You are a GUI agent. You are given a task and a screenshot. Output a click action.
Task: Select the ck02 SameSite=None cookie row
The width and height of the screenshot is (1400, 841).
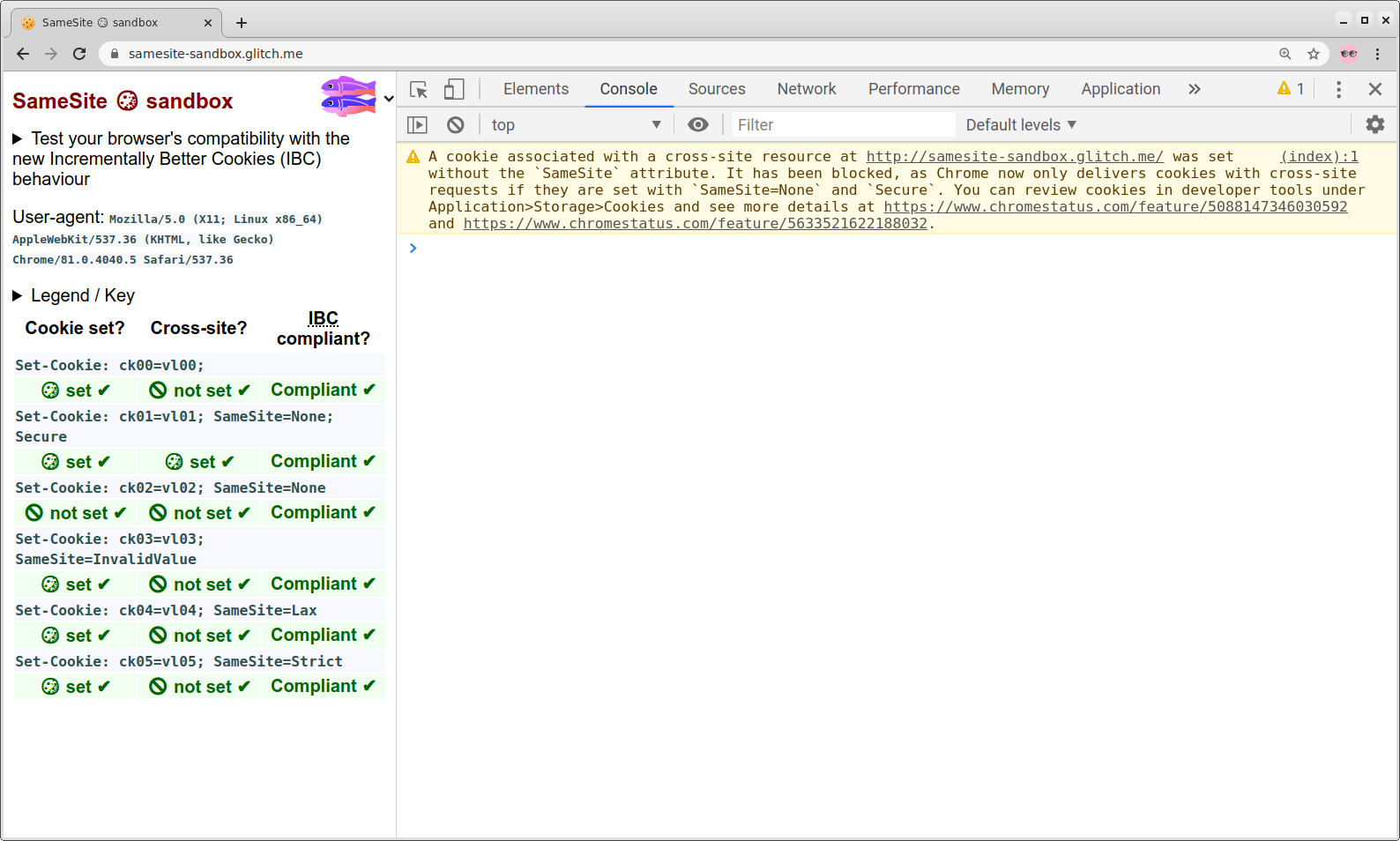coord(199,487)
